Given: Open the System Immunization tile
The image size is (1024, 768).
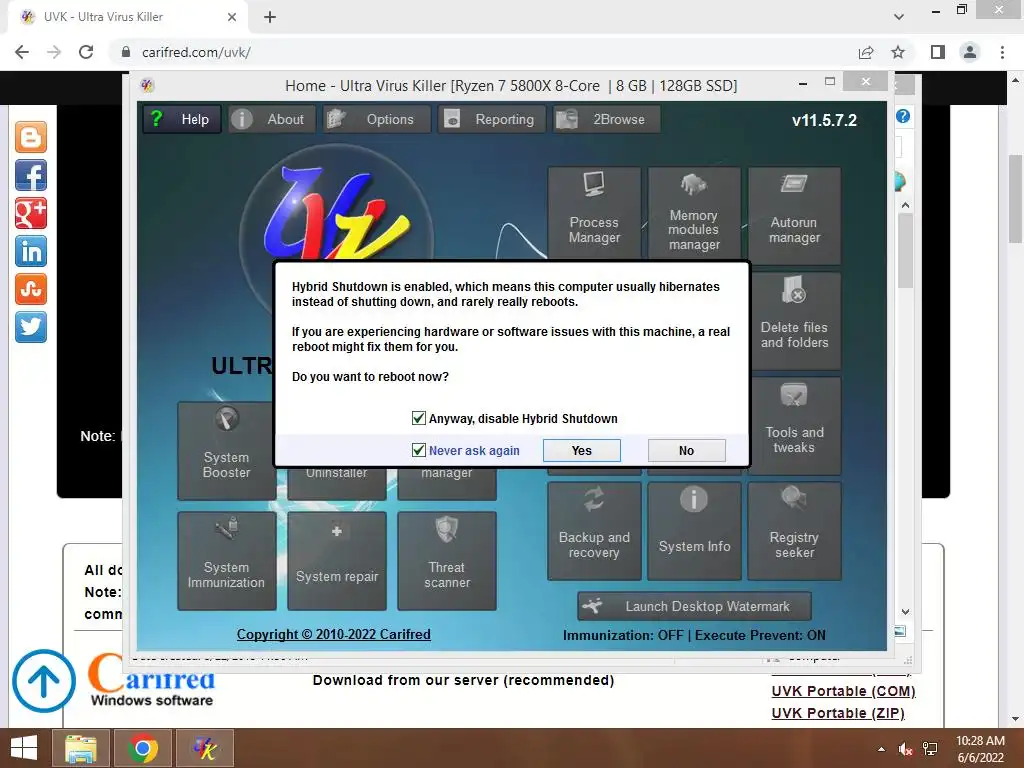Looking at the screenshot, I should point(226,561).
